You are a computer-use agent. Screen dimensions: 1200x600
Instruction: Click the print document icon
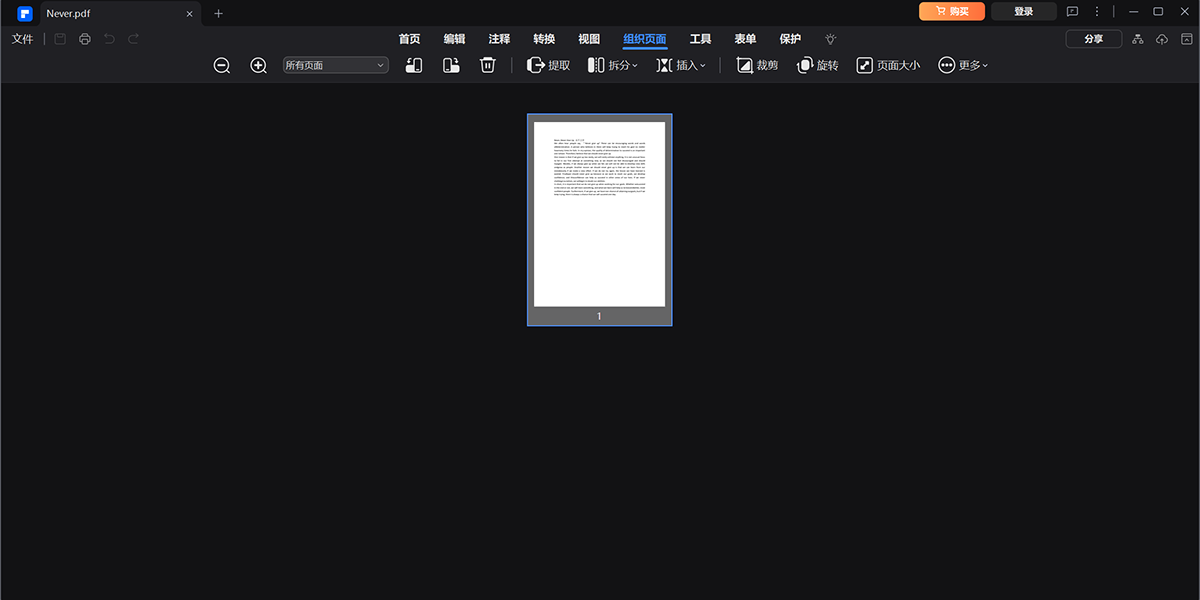pos(84,38)
